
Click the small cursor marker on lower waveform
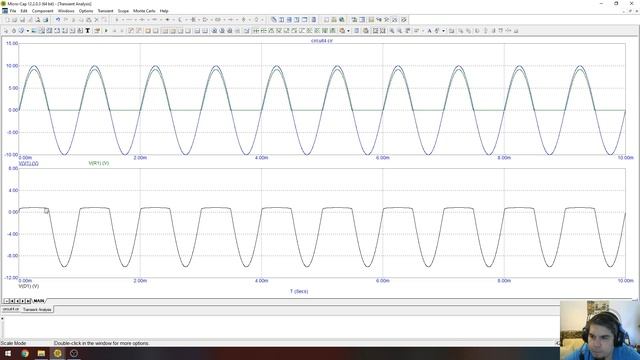[x=47, y=211]
